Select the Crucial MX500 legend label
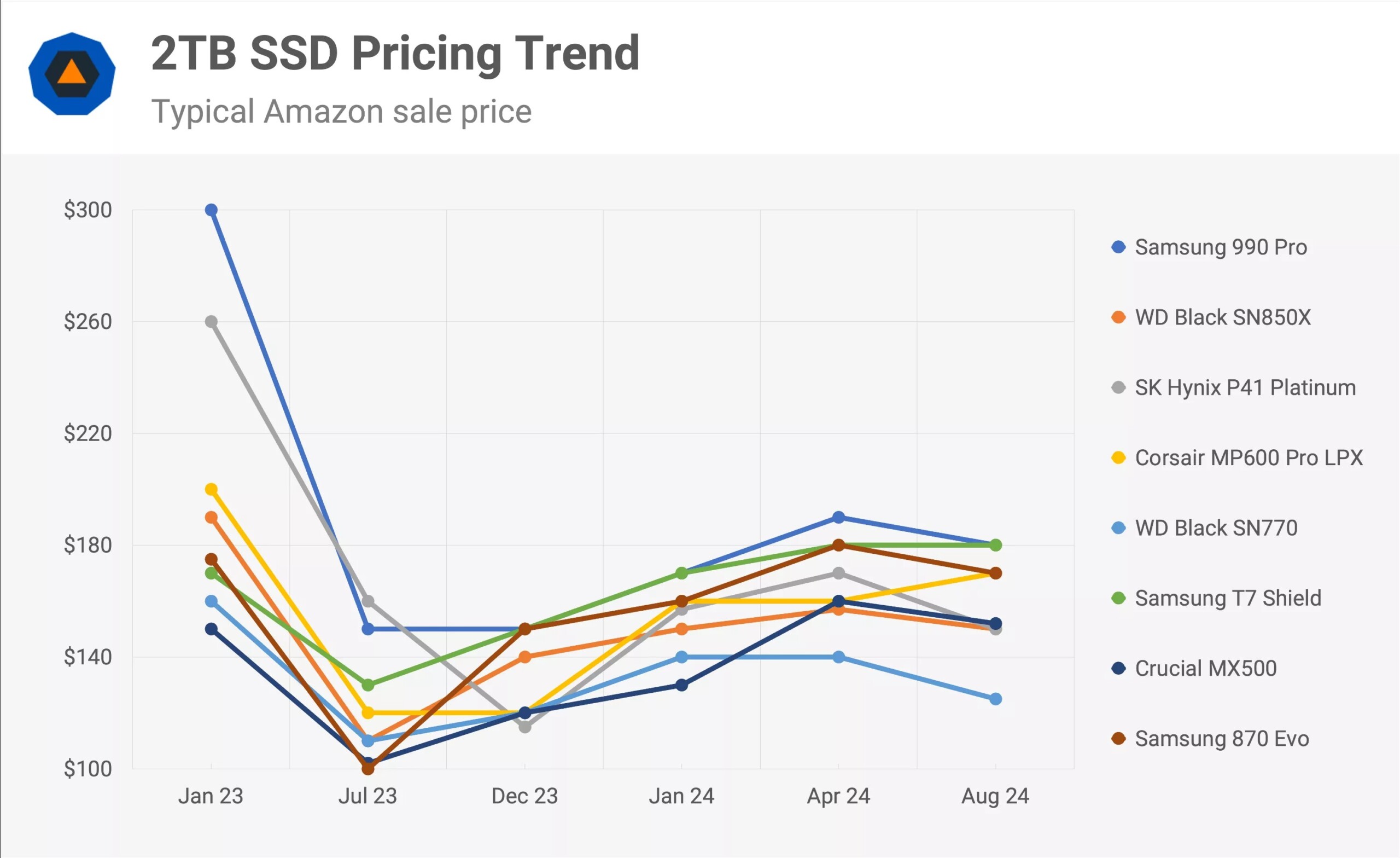 1206,669
